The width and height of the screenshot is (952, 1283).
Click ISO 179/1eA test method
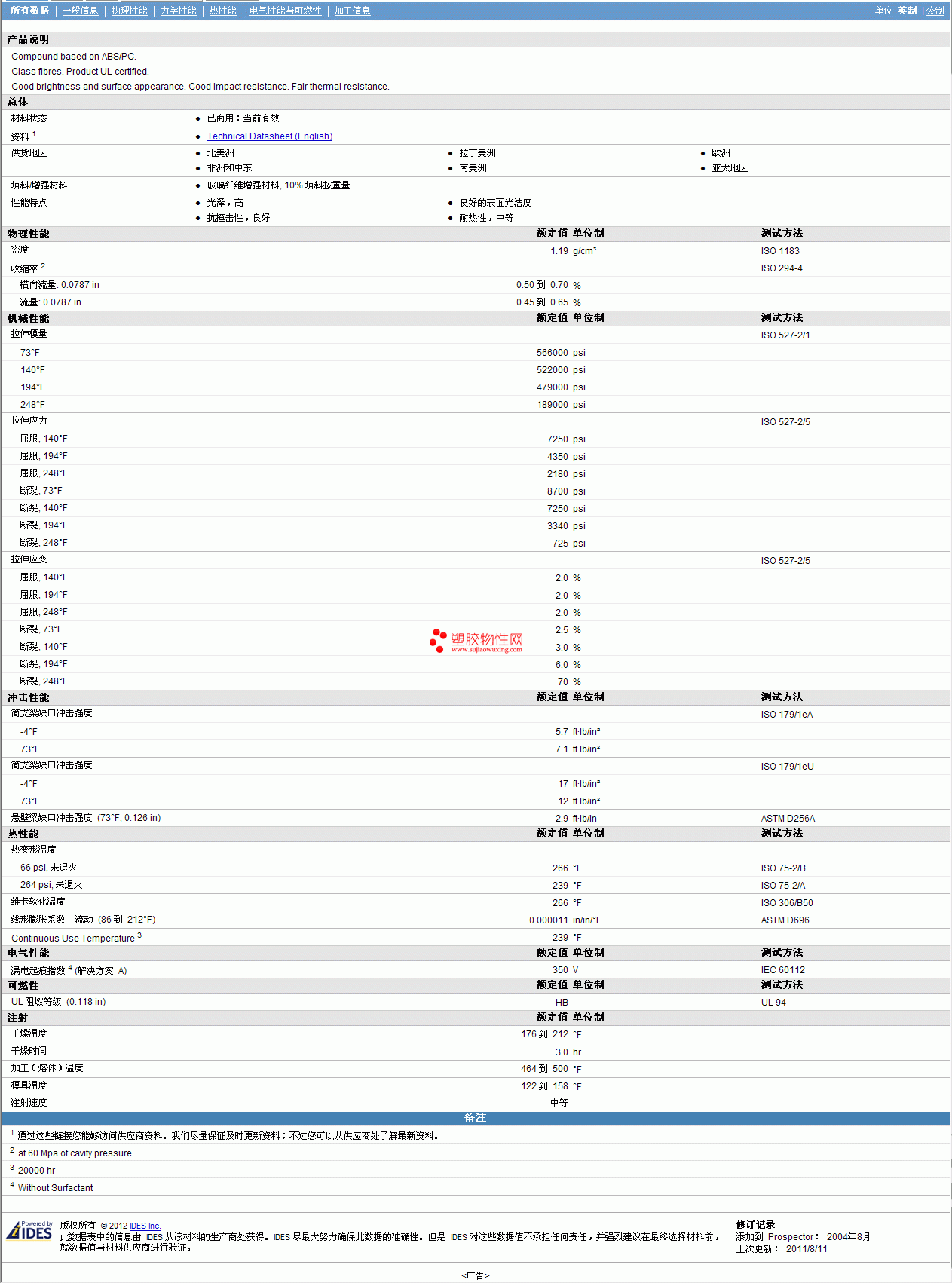(x=787, y=715)
